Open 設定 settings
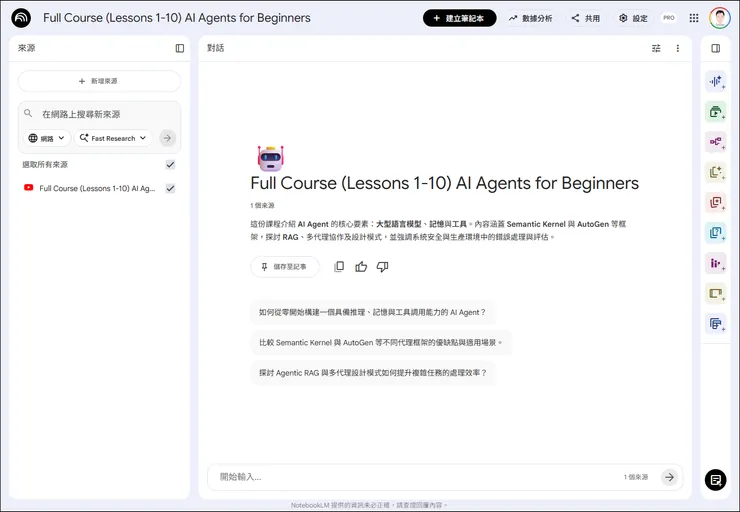The height and width of the screenshot is (512, 740). (633, 18)
